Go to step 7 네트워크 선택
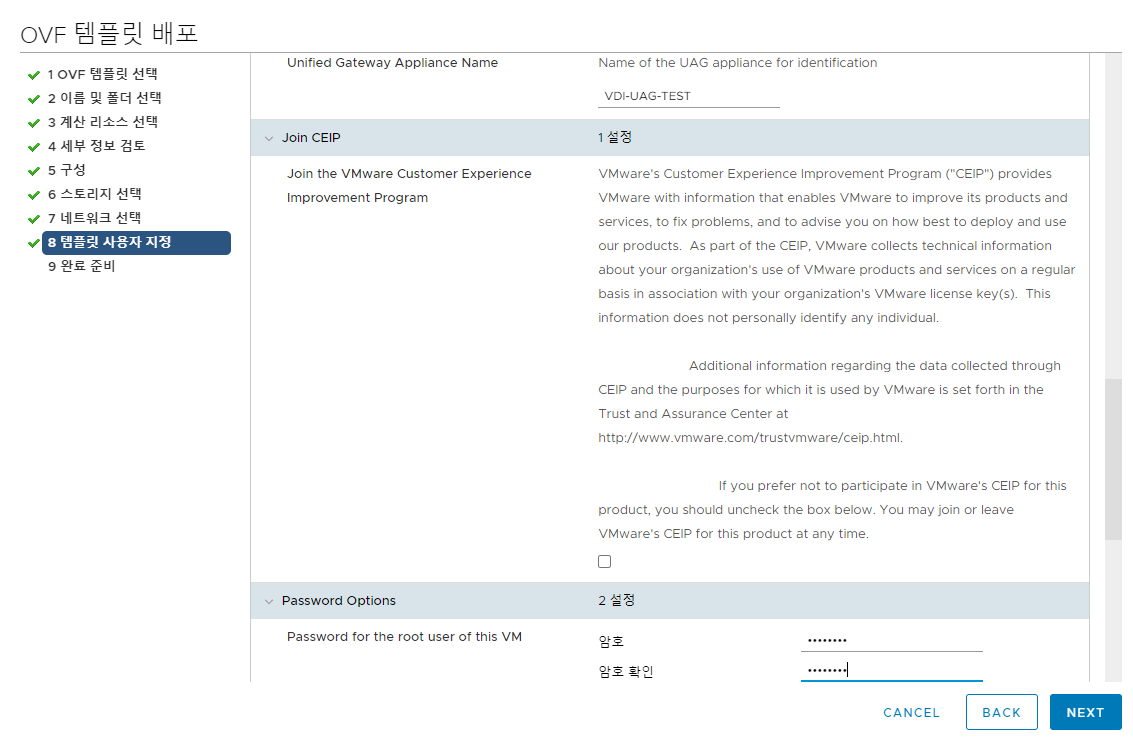The image size is (1133, 749). (x=95, y=218)
